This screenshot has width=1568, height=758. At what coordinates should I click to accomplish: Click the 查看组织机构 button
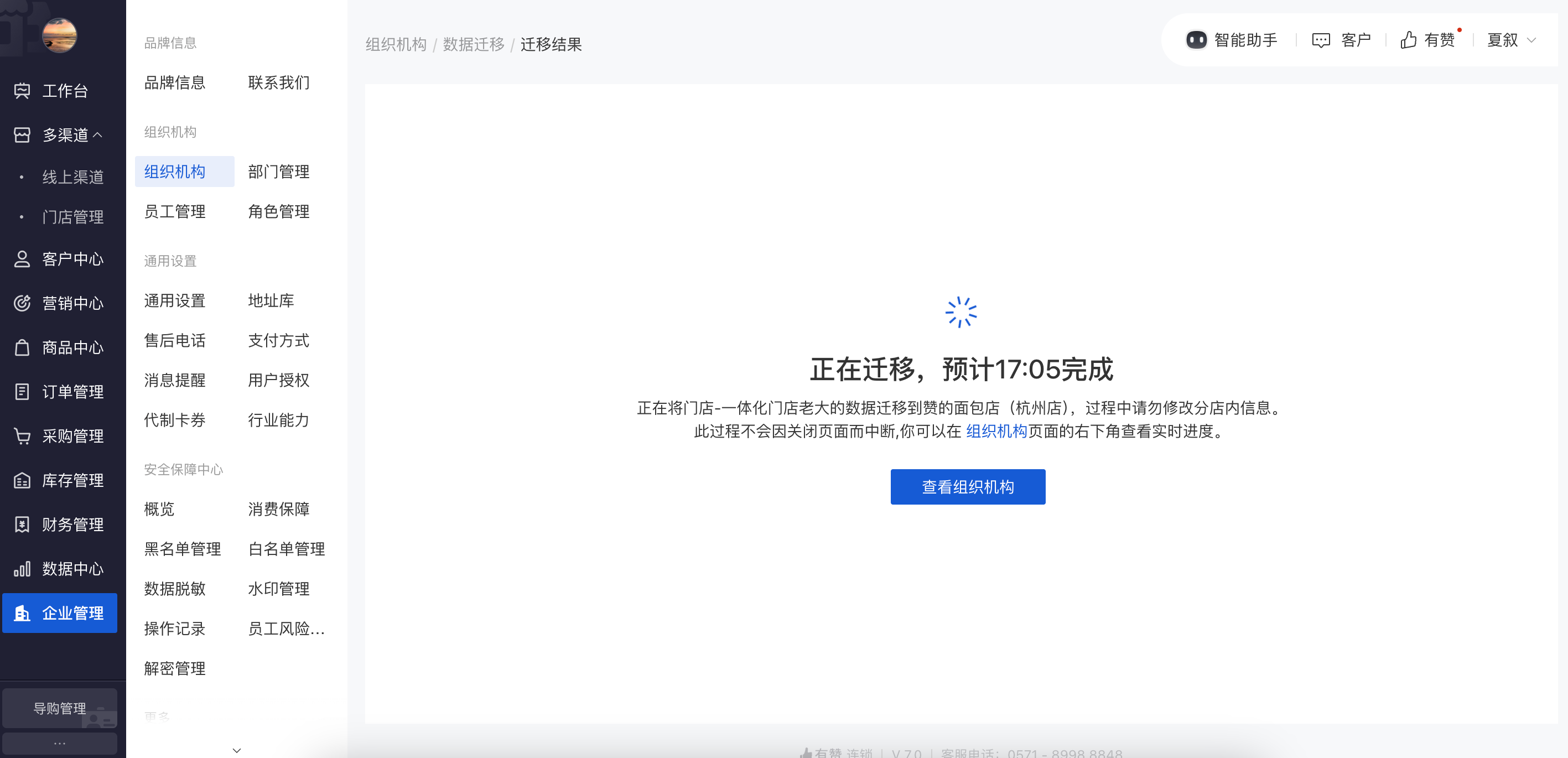pos(967,486)
